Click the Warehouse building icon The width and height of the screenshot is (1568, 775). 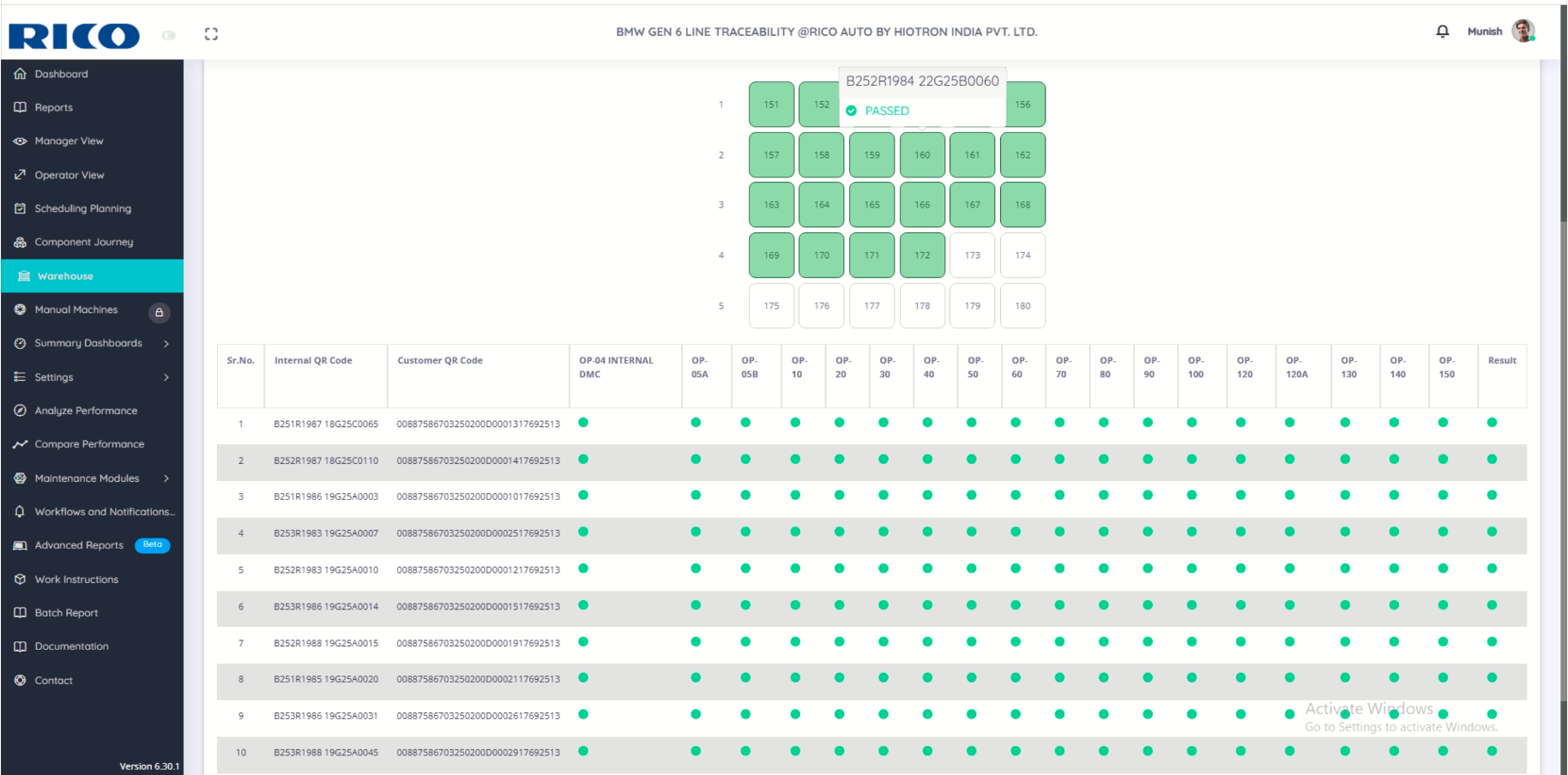click(24, 276)
